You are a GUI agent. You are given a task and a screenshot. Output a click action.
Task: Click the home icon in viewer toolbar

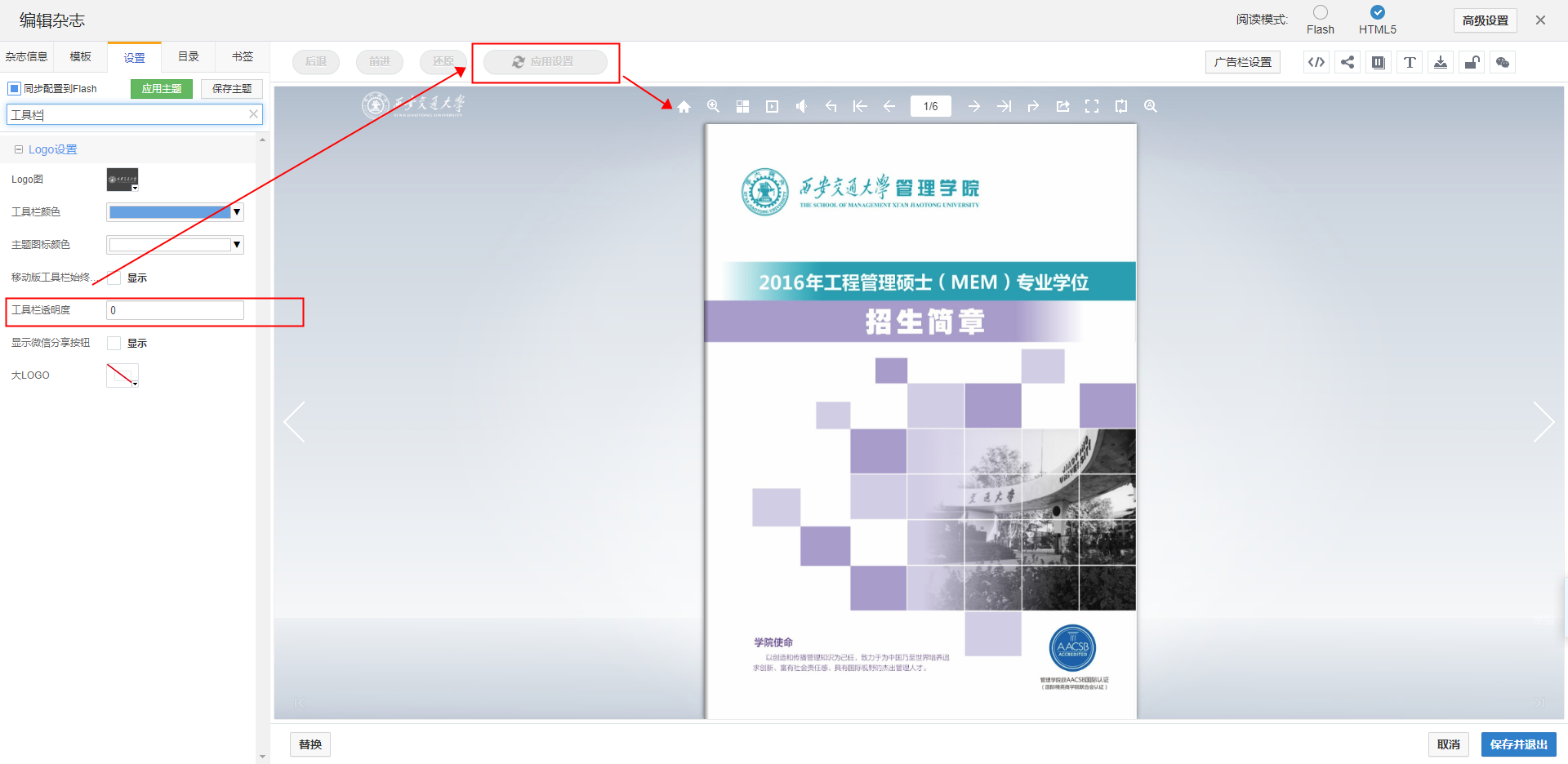pos(684,106)
